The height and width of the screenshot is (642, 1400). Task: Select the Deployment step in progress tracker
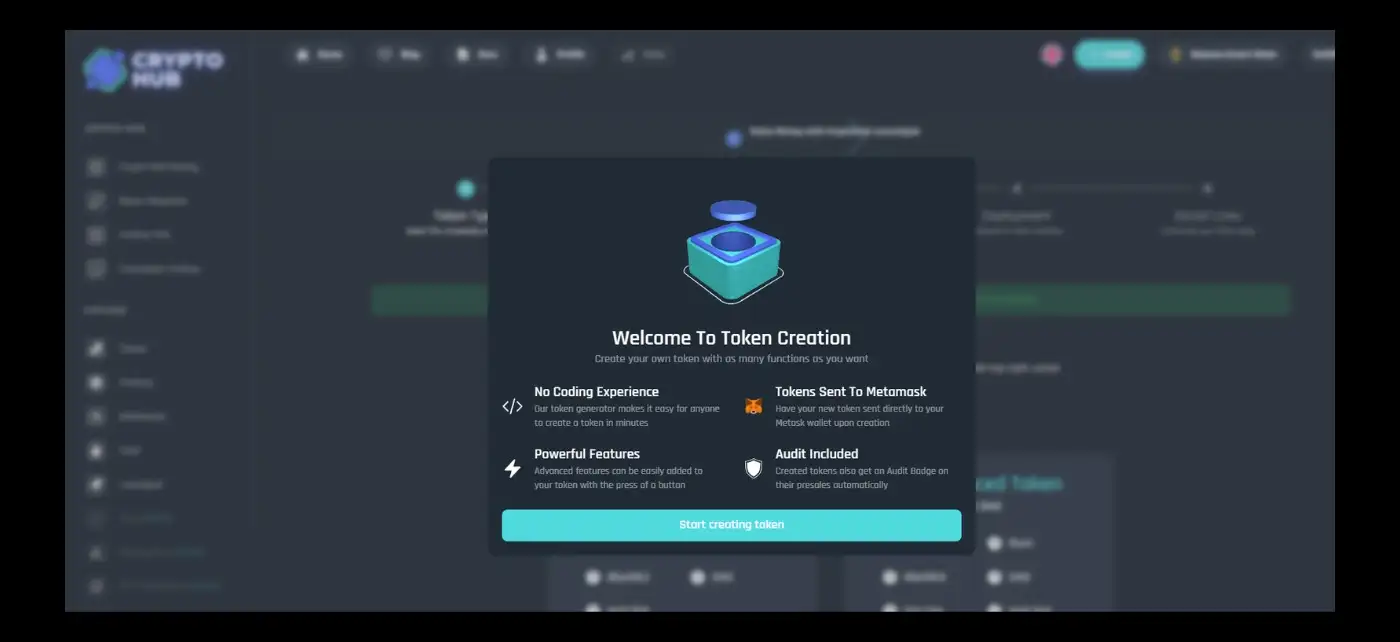point(1015,215)
